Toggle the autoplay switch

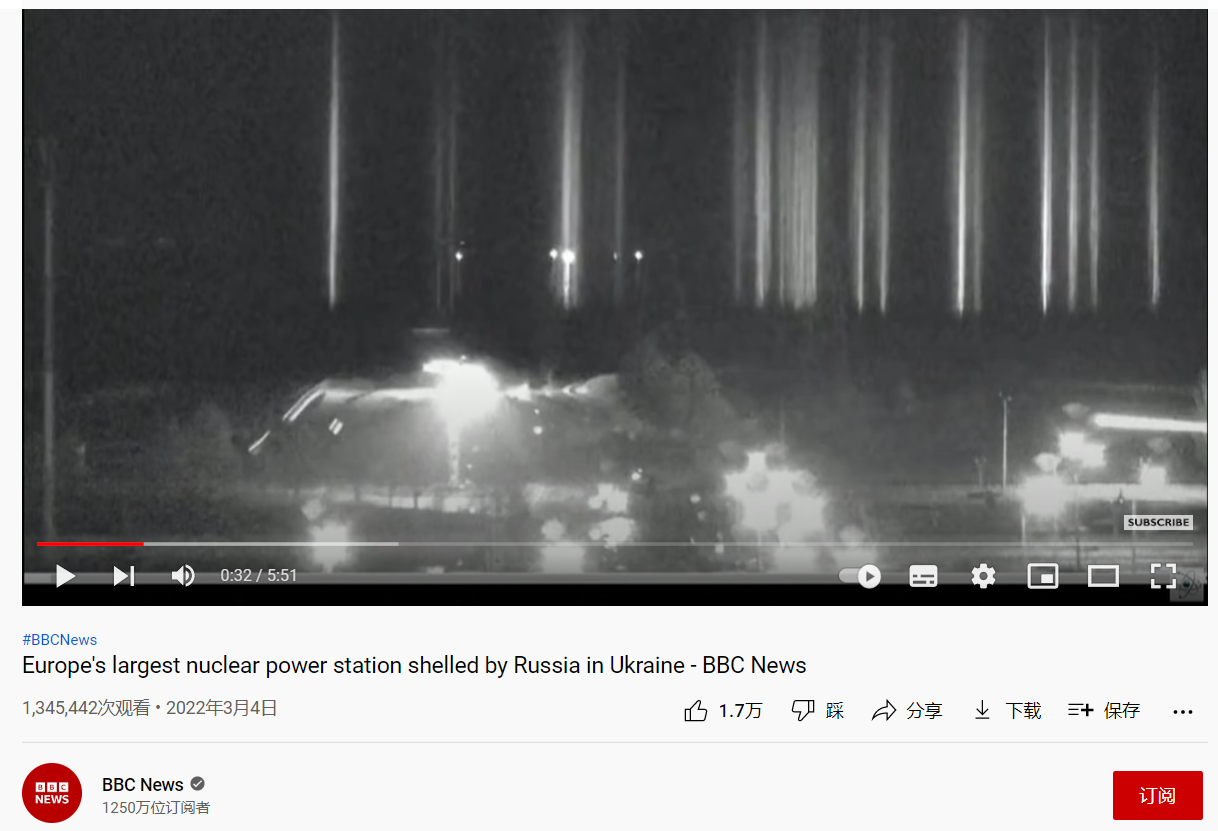(x=860, y=576)
